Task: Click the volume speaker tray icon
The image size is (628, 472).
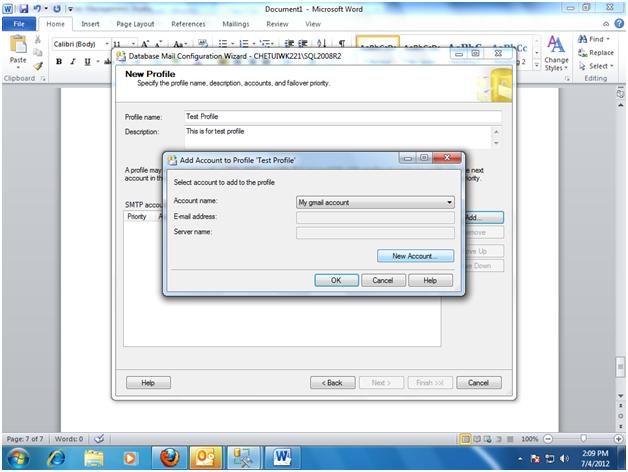Action: pyautogui.click(x=564, y=458)
